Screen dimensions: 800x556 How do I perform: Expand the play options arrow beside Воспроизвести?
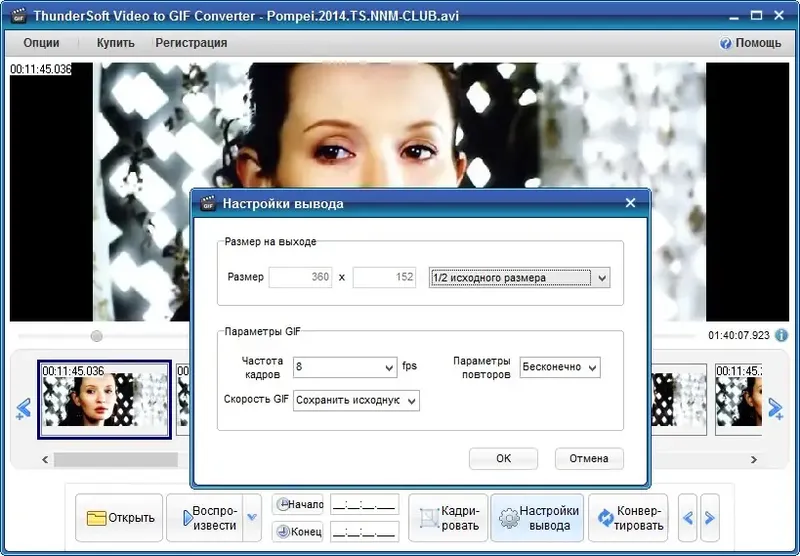pos(252,518)
